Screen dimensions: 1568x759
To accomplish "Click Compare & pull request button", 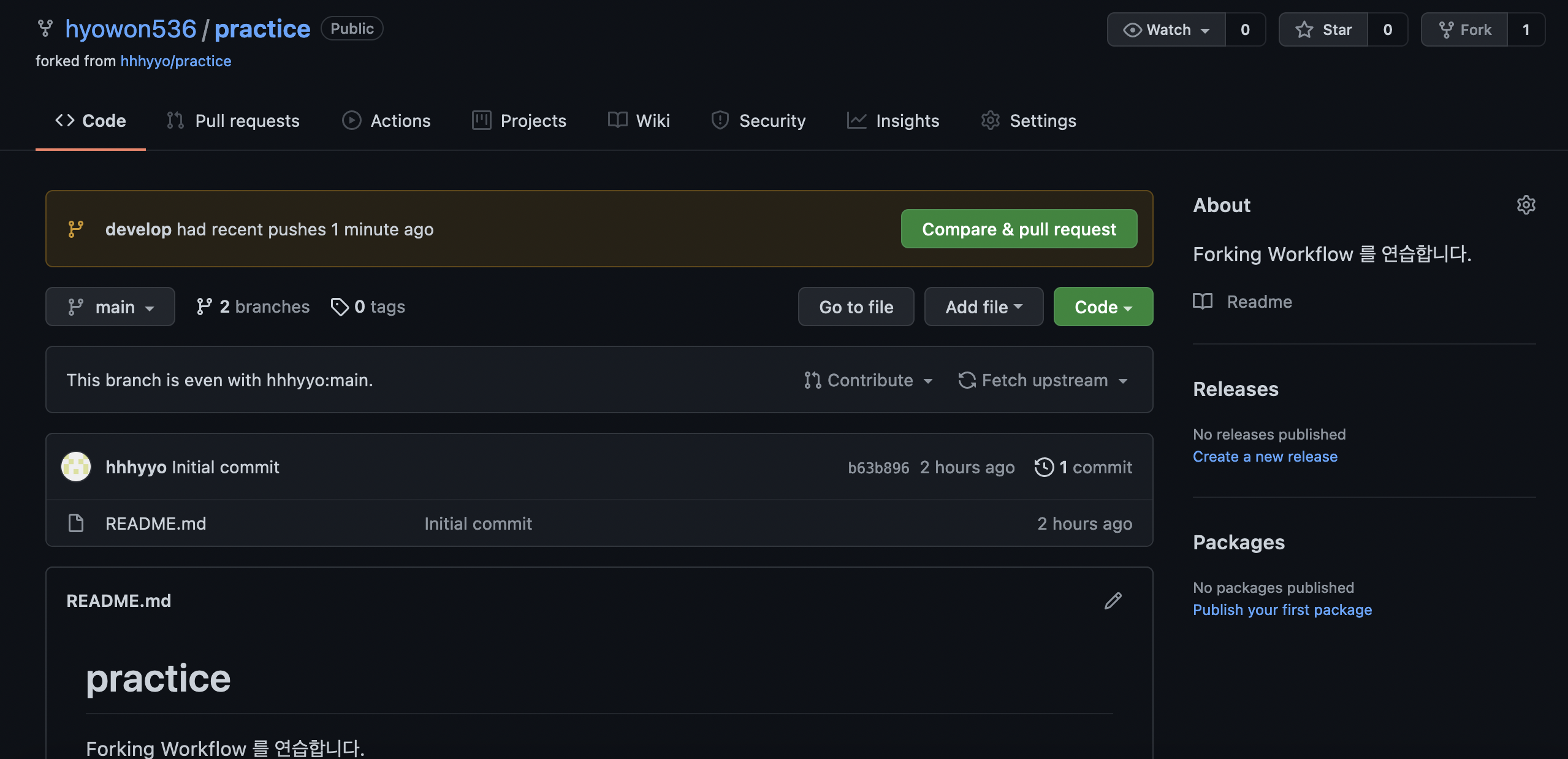I will (x=1018, y=229).
